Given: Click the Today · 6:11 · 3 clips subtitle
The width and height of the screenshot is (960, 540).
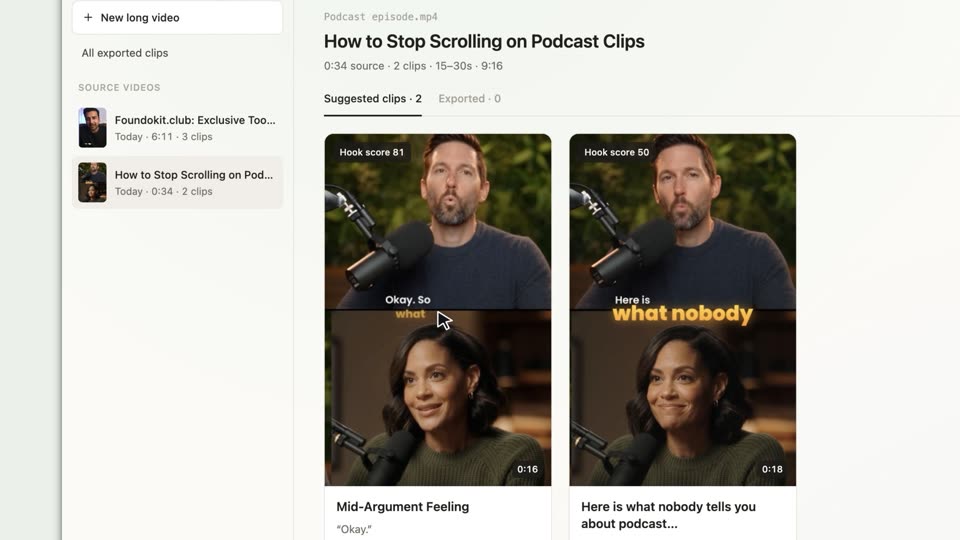Looking at the screenshot, I should pos(163,137).
